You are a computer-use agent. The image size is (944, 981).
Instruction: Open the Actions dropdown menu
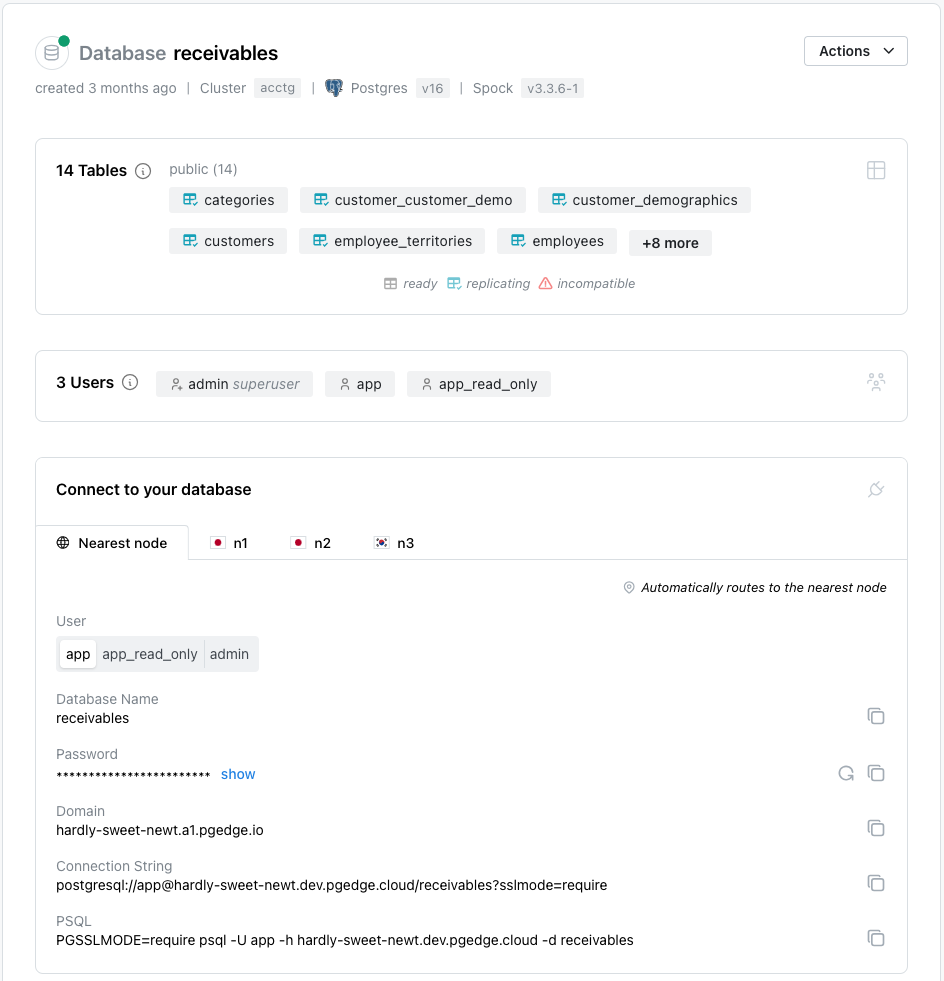coord(855,51)
